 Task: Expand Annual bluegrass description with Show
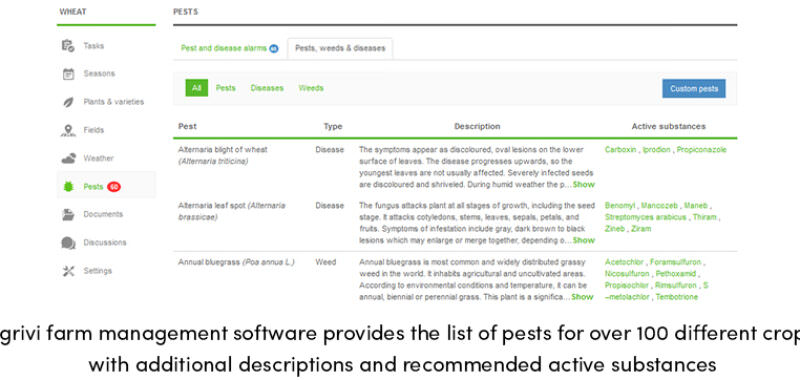pyautogui.click(x=582, y=297)
